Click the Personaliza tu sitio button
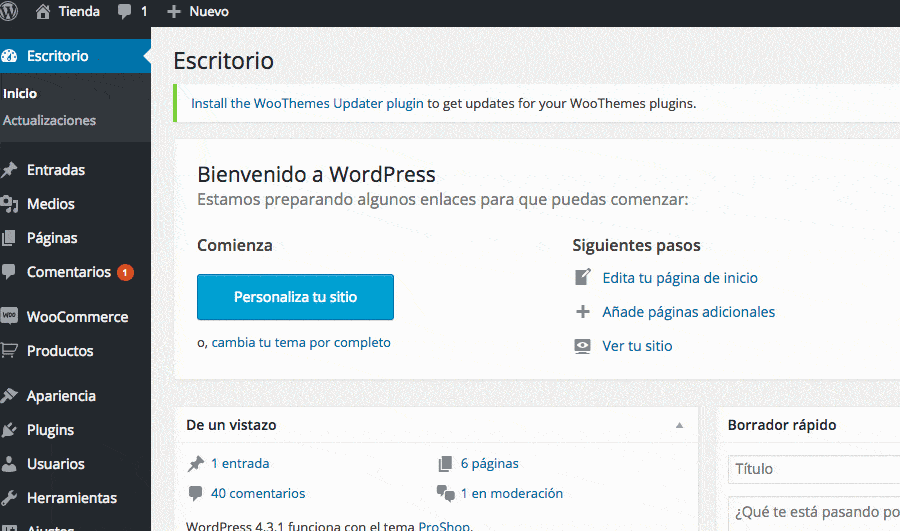 (295, 297)
